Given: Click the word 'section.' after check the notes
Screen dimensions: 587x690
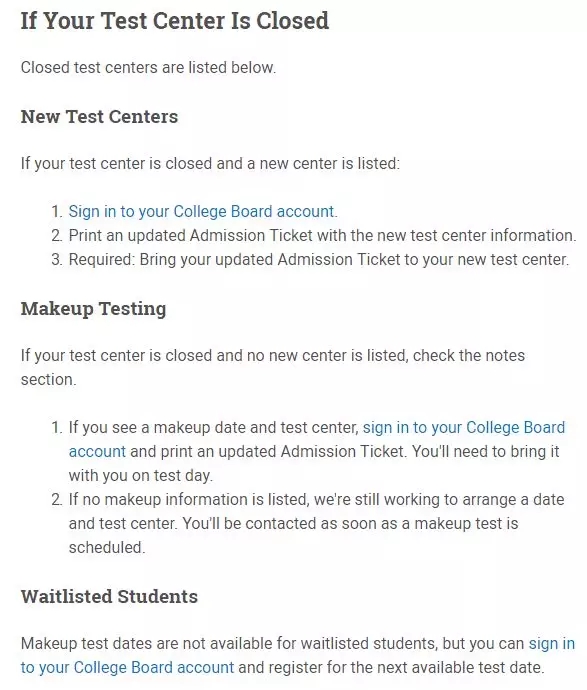Looking at the screenshot, I should tap(48, 380).
